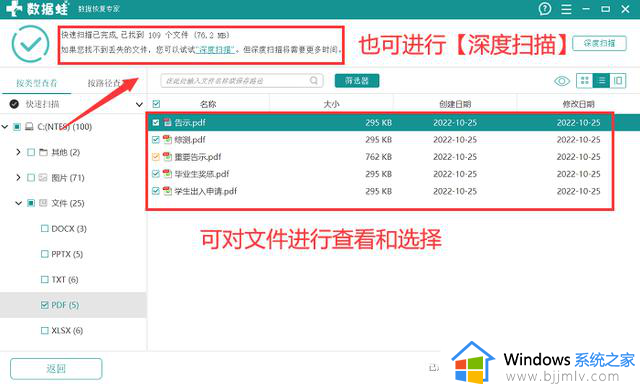Toggle the select-all checkbox in header
The width and height of the screenshot is (640, 390).
click(156, 104)
